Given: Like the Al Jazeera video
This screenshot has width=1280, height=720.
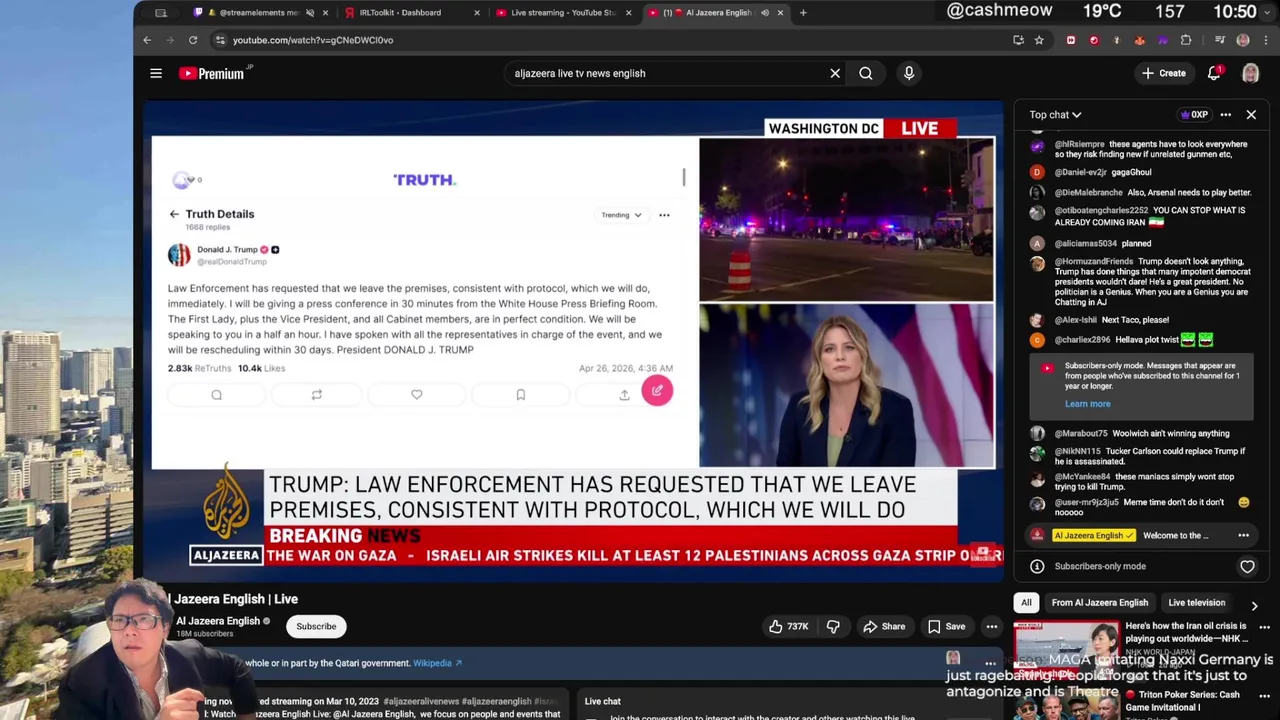Looking at the screenshot, I should coord(788,626).
